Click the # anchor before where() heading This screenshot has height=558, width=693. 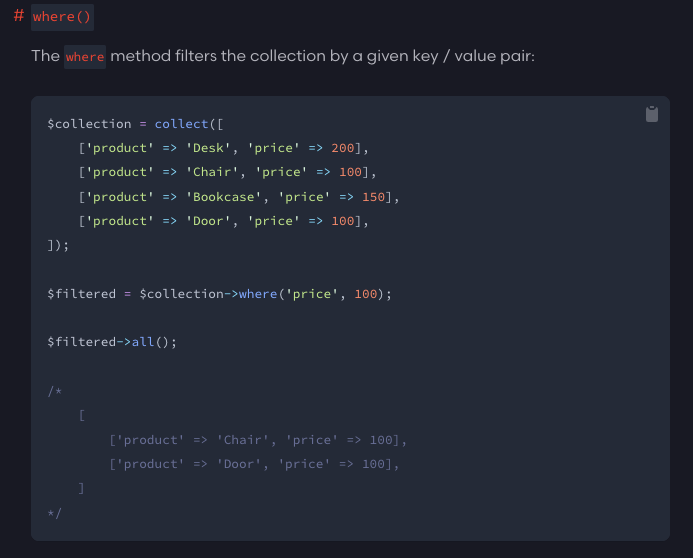(x=18, y=17)
